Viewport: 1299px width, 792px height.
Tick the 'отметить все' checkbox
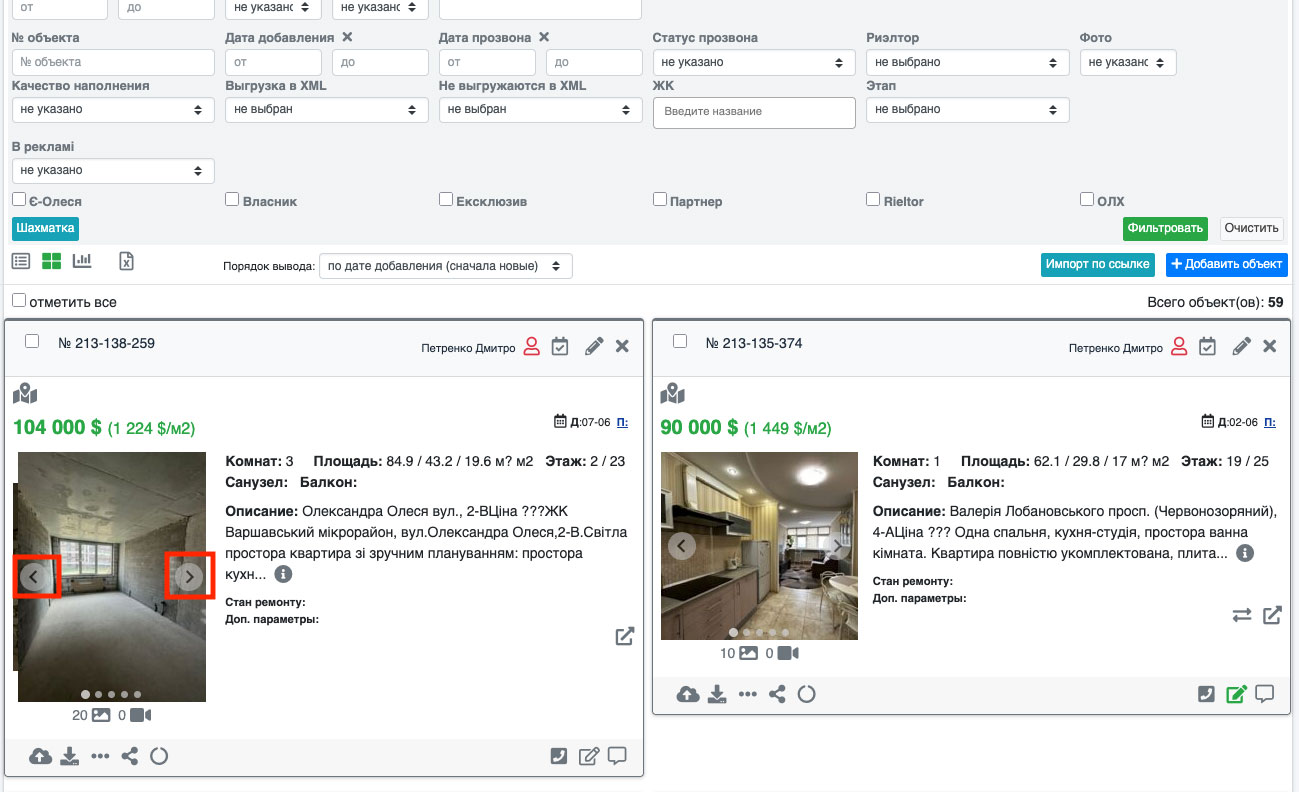click(19, 301)
